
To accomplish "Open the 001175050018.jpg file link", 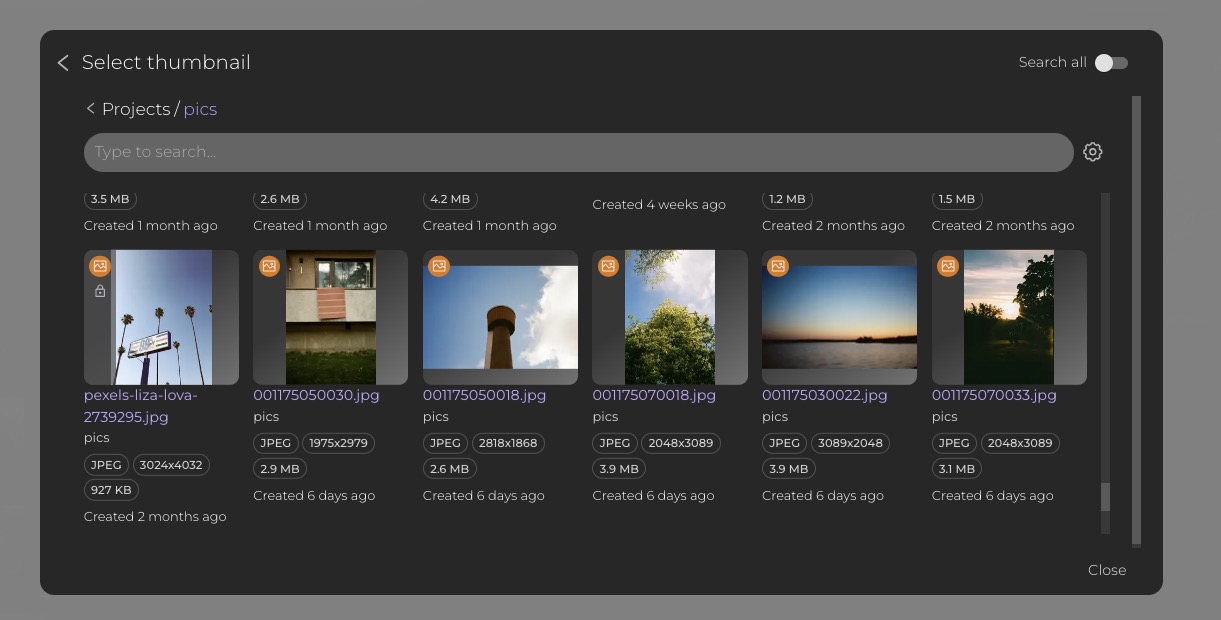I will click(485, 395).
